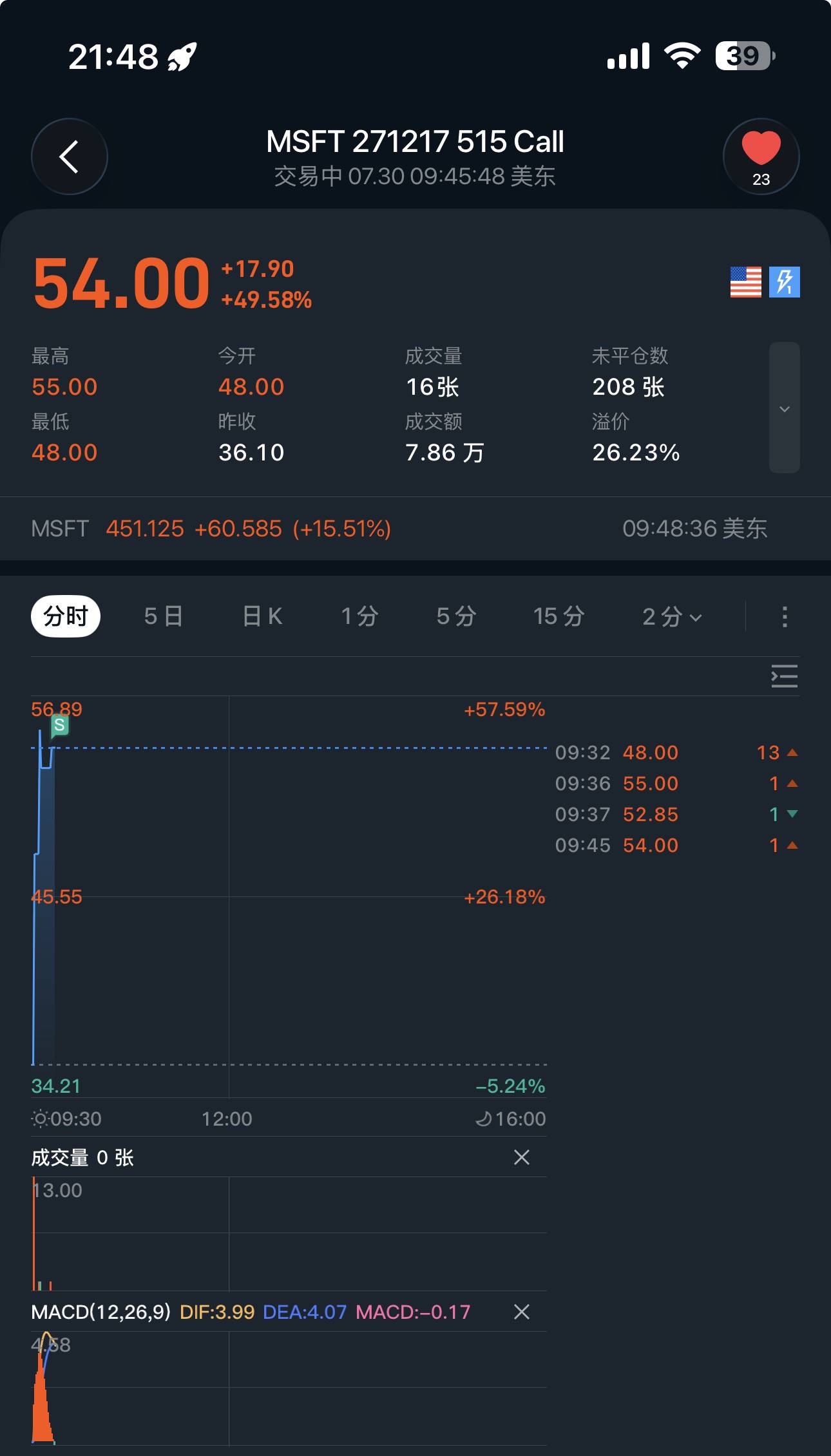Select the 15分 interval tab
The width and height of the screenshot is (831, 1456).
(559, 616)
